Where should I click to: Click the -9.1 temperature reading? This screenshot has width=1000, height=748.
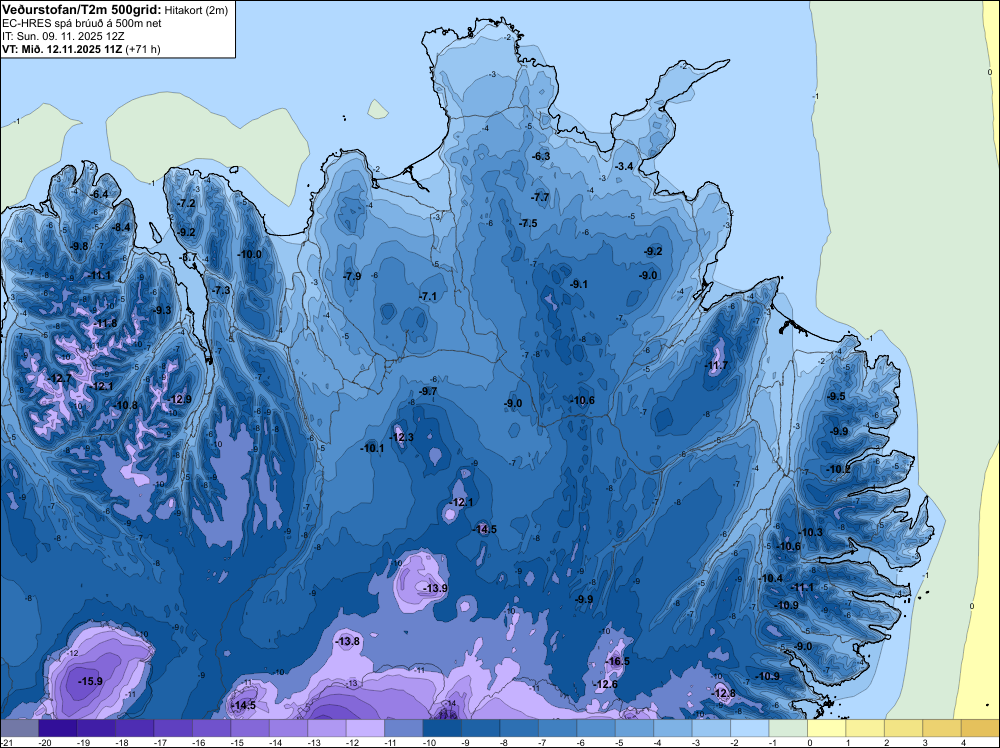pos(578,284)
